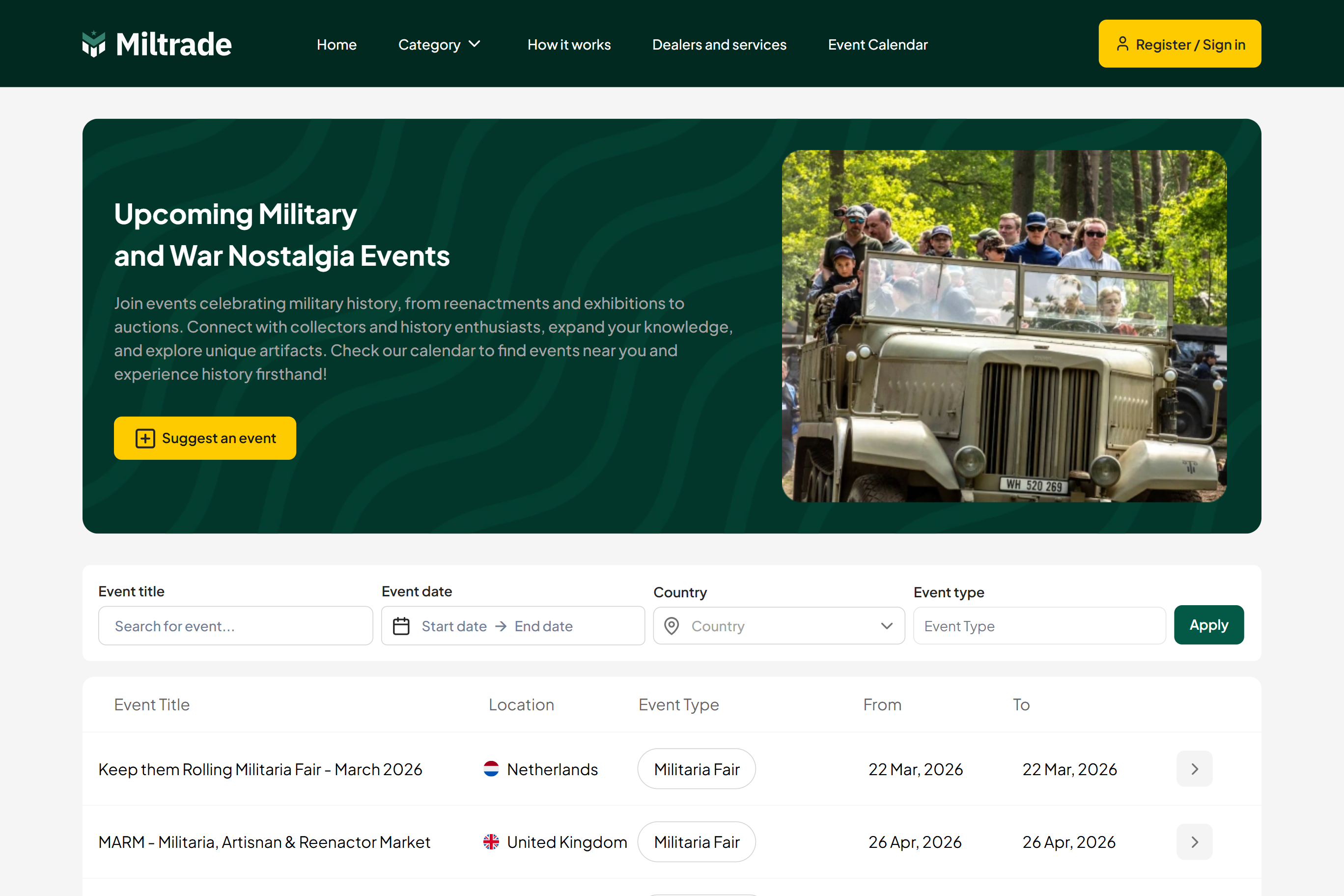
Task: Click the plus icon on Suggest an event
Action: [x=145, y=438]
